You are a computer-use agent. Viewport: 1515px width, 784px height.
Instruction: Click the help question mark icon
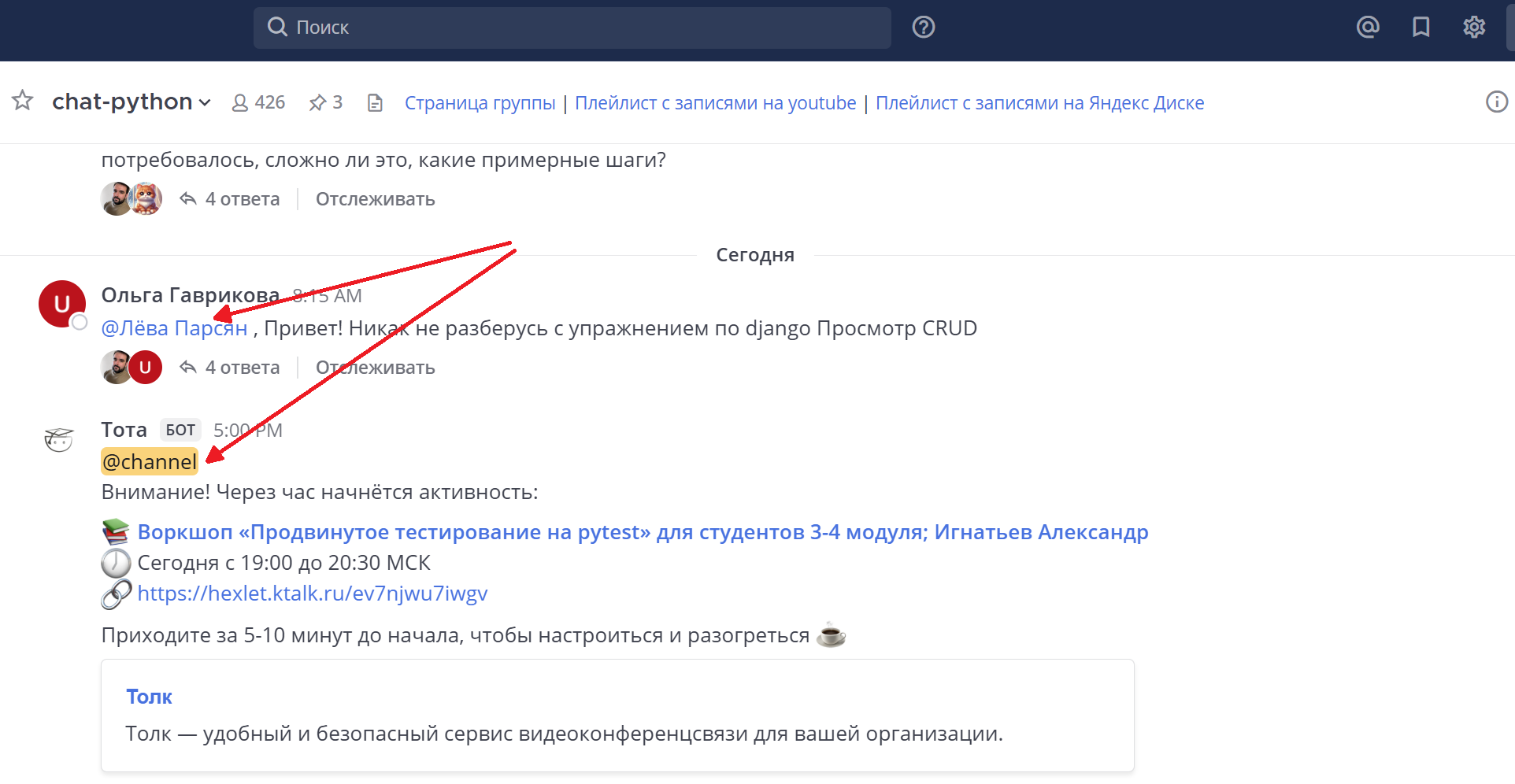point(923,28)
